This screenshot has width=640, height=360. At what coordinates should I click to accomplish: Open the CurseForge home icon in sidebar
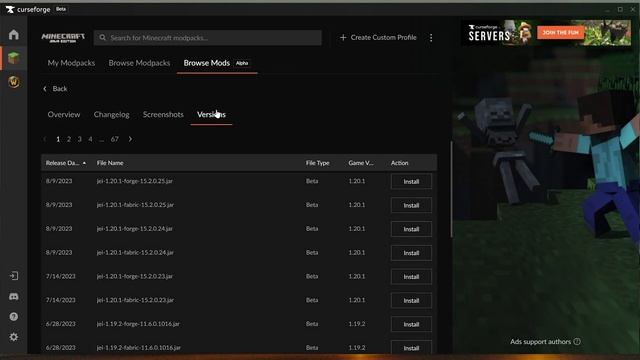point(14,35)
